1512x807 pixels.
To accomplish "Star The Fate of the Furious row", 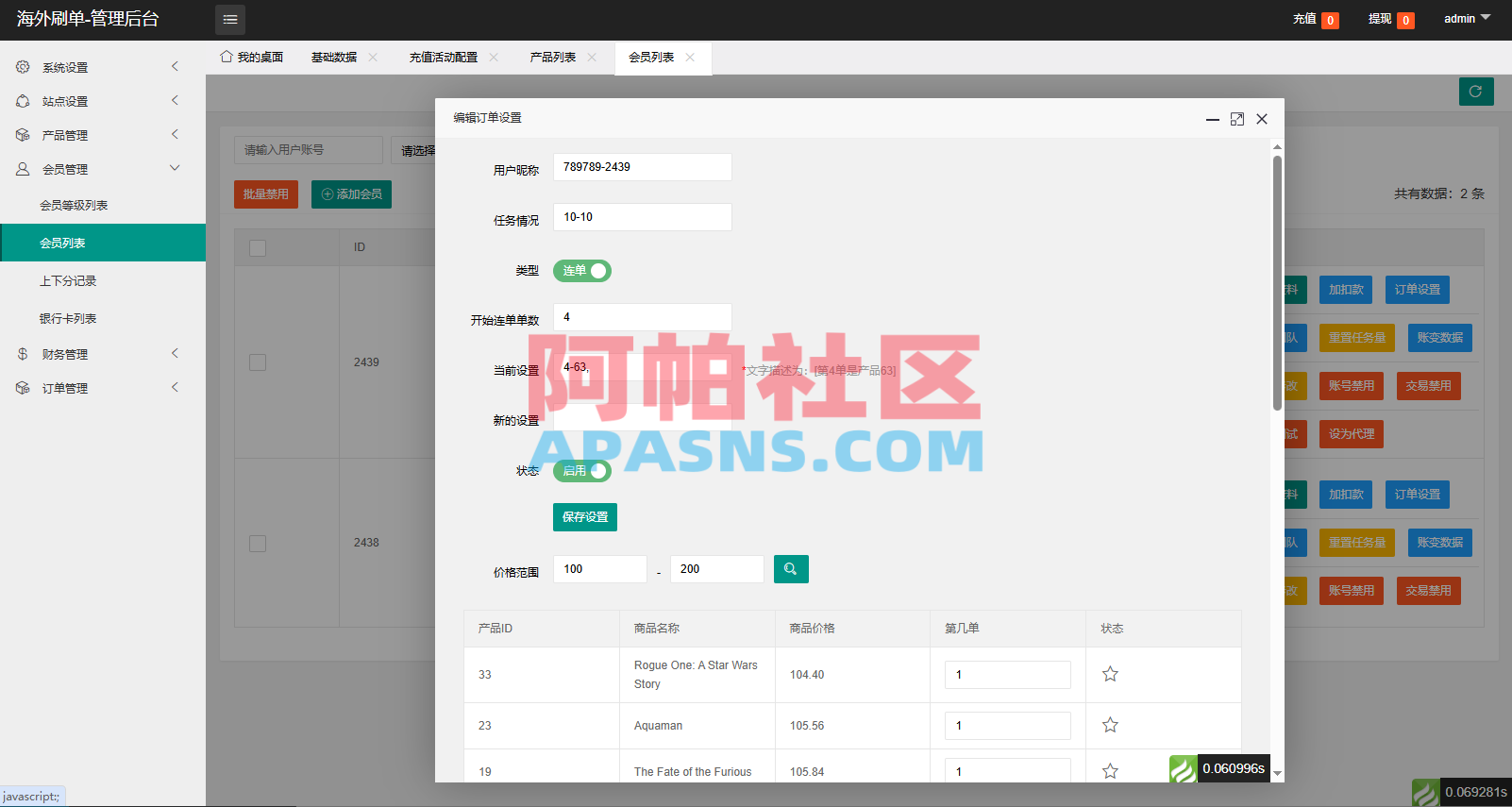I will click(1110, 771).
